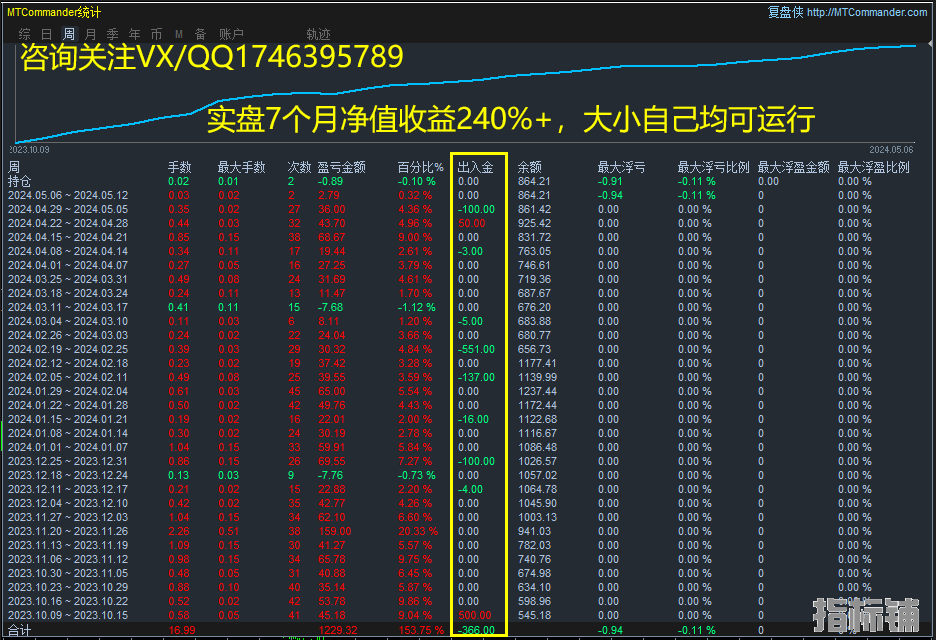The height and width of the screenshot is (640, 936).
Task: Open the 账户 (account) tab
Action: 231,34
